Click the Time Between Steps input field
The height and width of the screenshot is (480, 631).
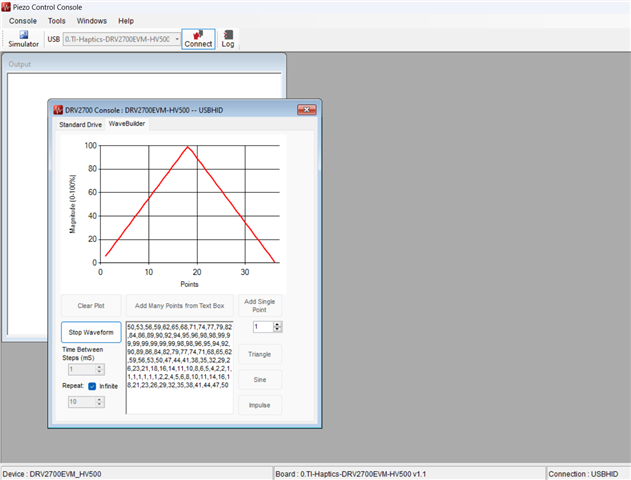click(x=82, y=369)
